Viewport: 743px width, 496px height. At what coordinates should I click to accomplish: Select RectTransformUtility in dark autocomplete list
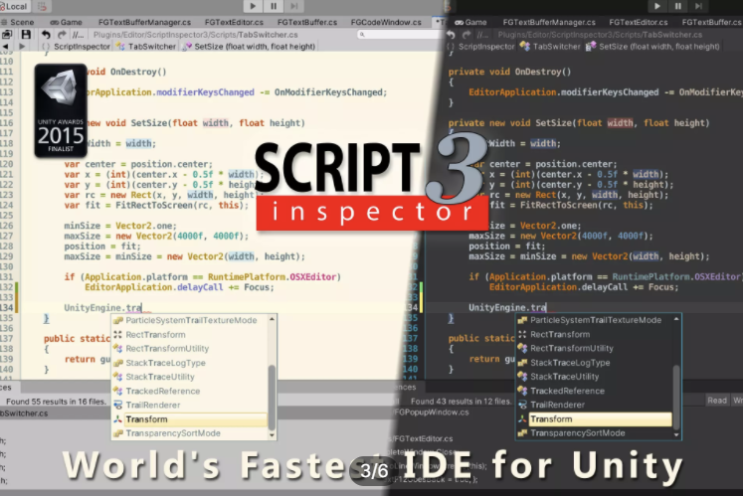click(x=595, y=348)
